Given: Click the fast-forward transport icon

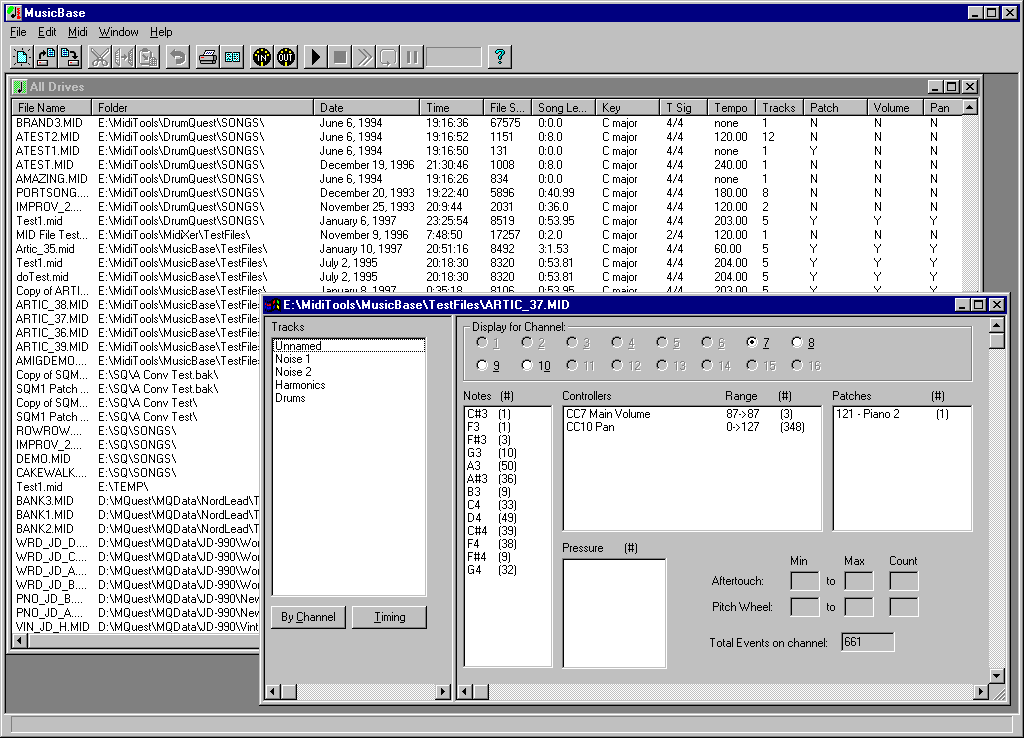Looking at the screenshot, I should point(365,57).
